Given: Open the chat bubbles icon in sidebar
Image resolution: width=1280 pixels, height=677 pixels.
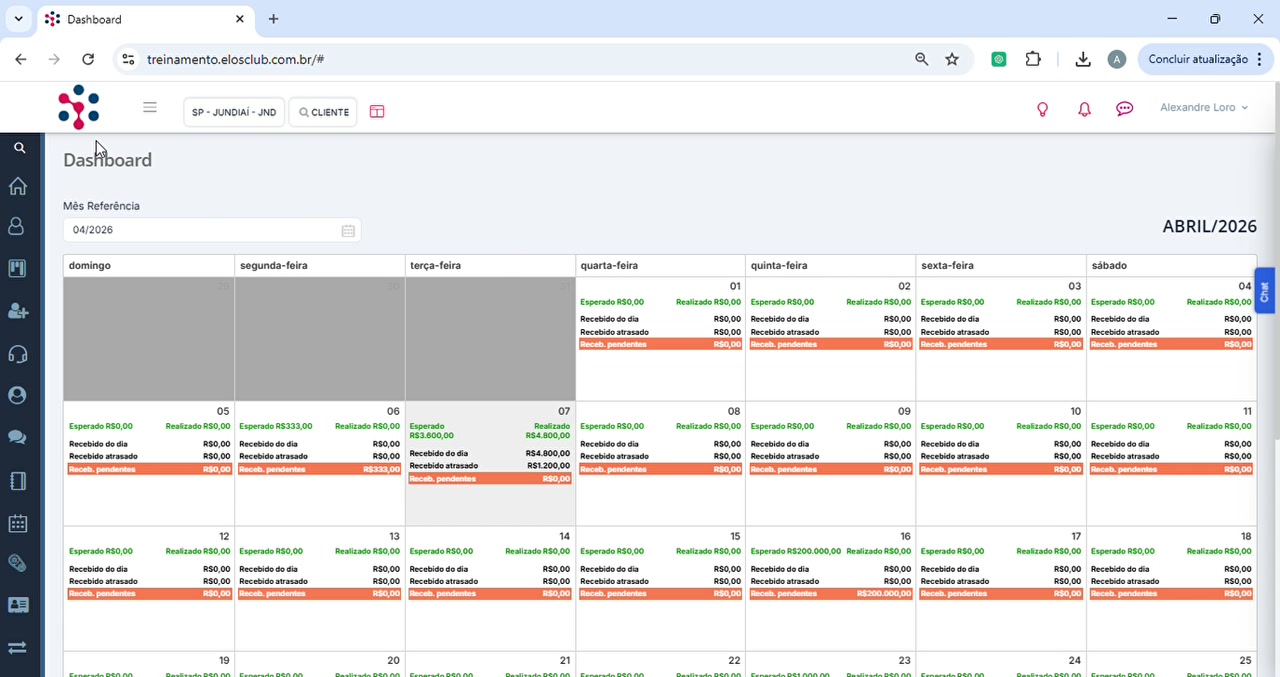Looking at the screenshot, I should point(17,437).
